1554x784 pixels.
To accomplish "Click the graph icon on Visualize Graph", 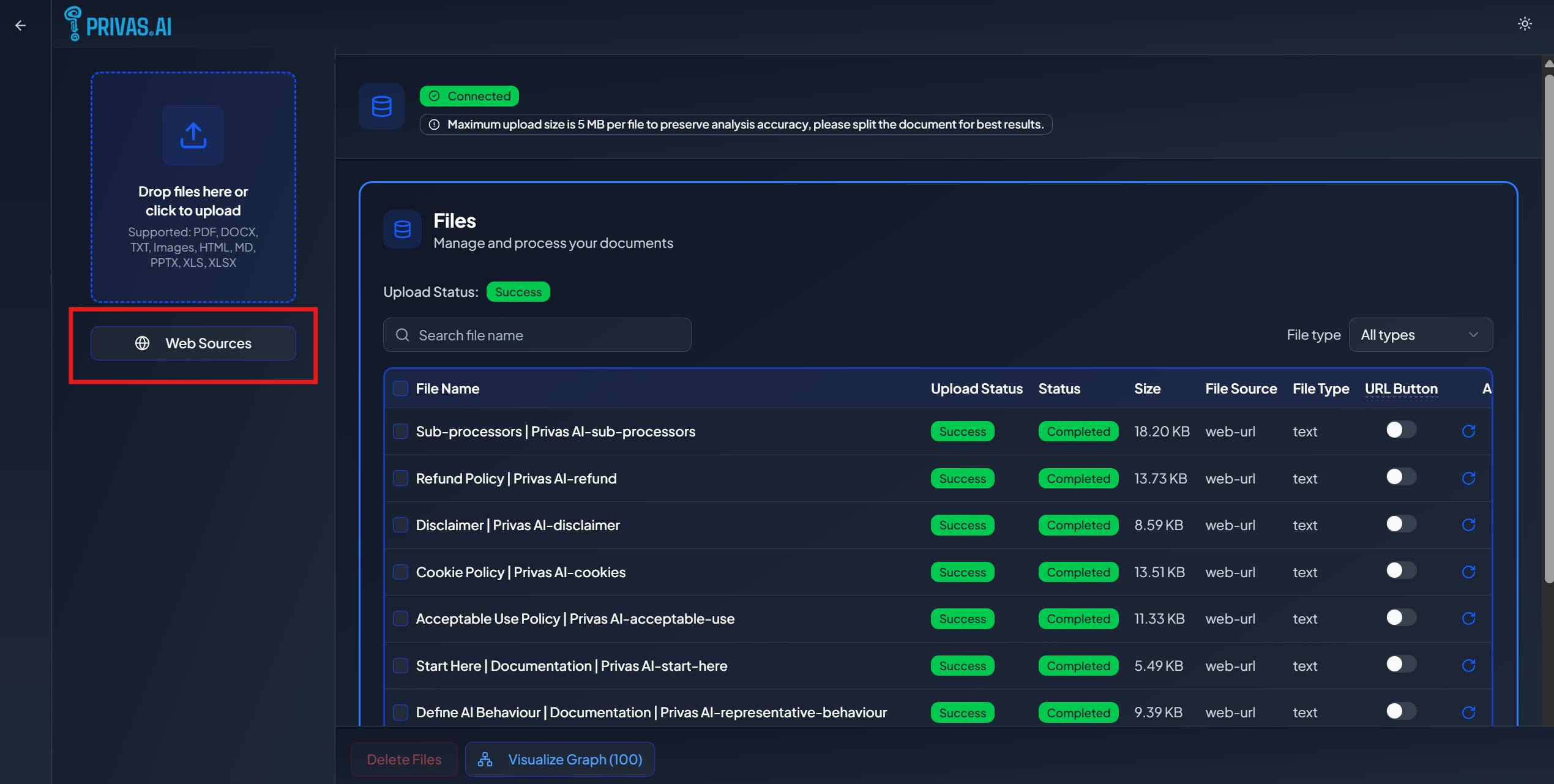I will click(x=485, y=759).
